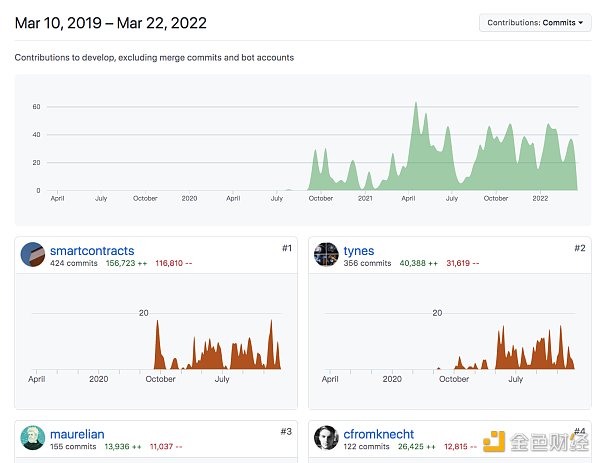Open the maurelian avatar picture
The height and width of the screenshot is (463, 600).
[32, 437]
